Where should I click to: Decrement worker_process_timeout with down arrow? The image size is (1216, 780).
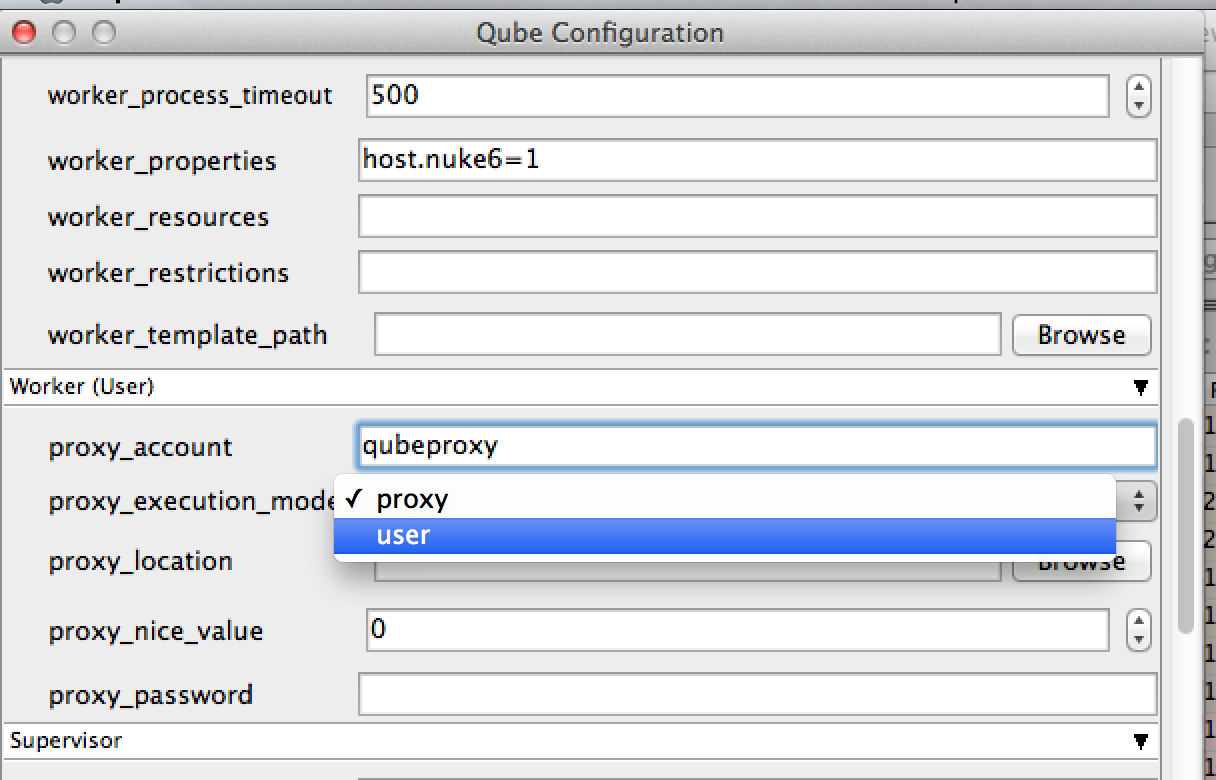point(1139,105)
